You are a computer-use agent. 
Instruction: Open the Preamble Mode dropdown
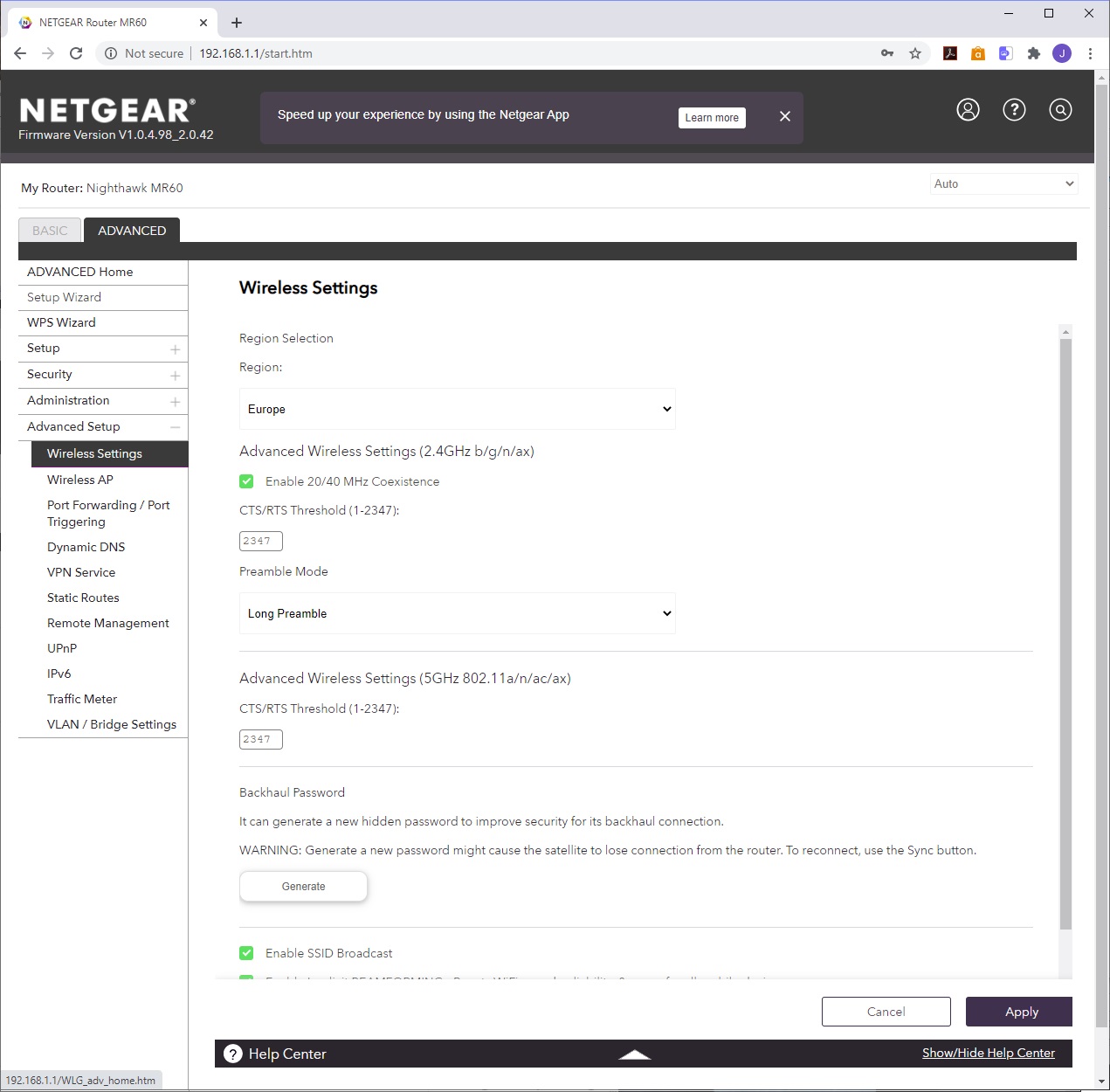coord(458,613)
